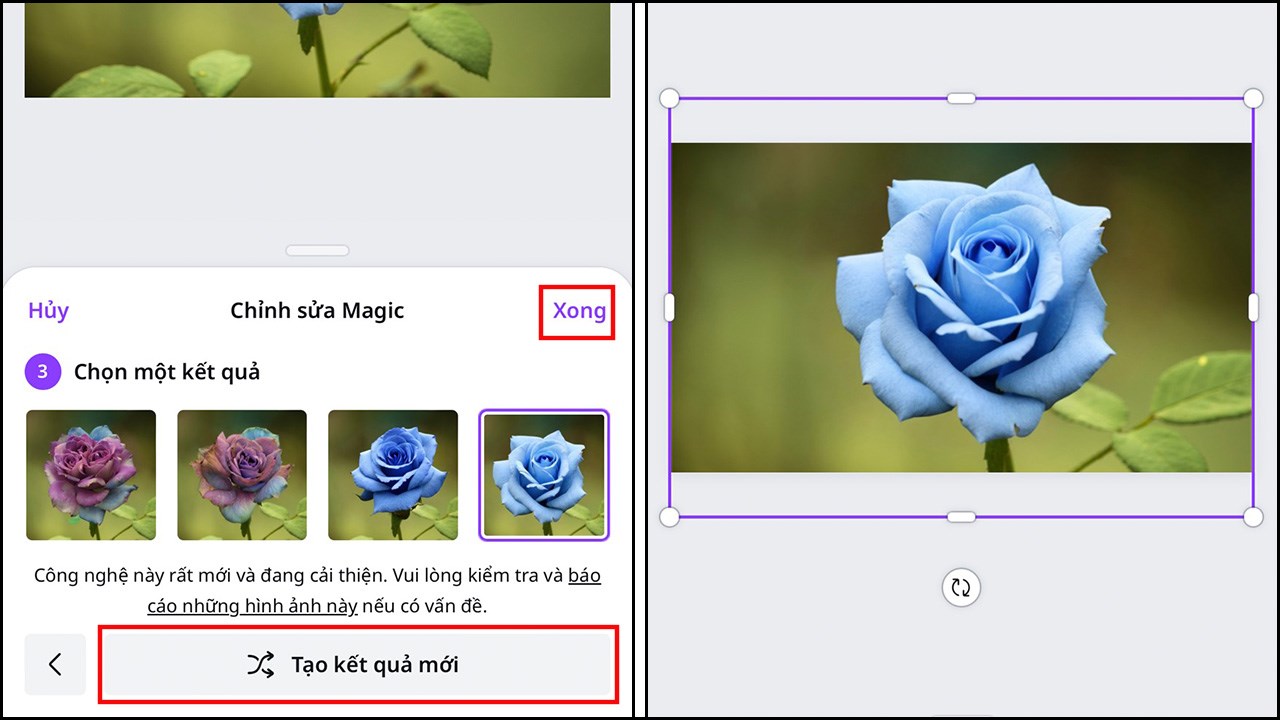Viewport: 1280px width, 720px height.
Task: Grab the bottom-left corner selection handle
Action: 667,516
